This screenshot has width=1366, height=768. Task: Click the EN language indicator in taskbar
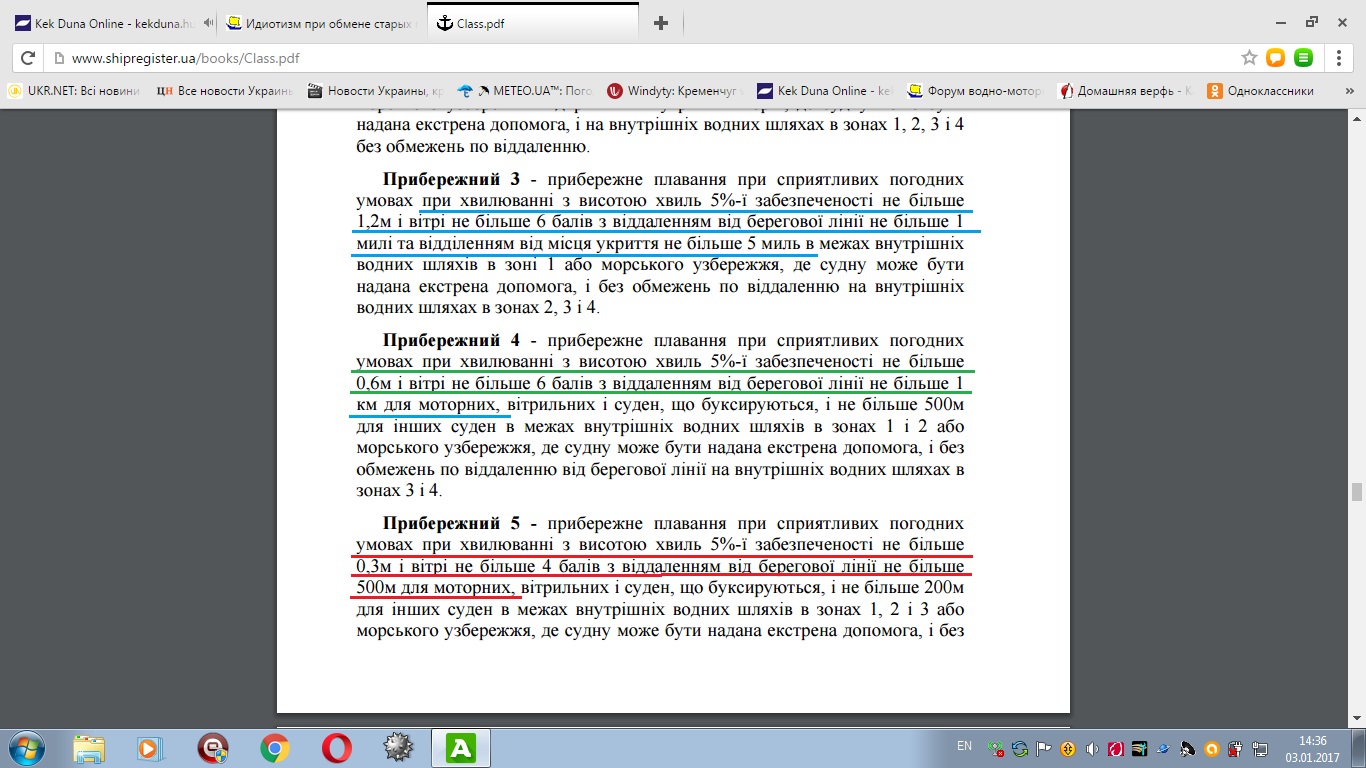click(x=964, y=746)
